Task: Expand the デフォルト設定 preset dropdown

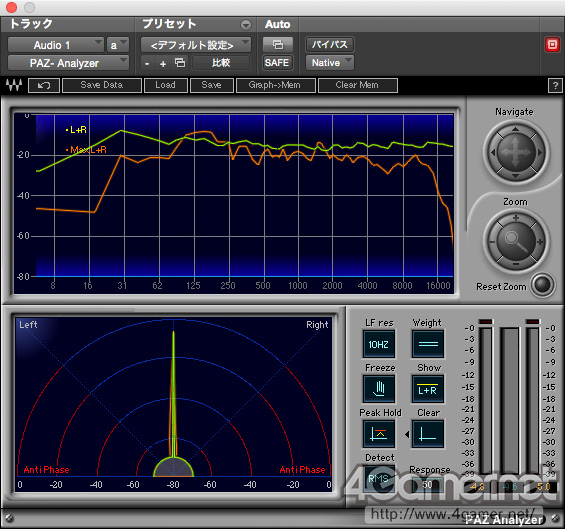Action: click(196, 45)
